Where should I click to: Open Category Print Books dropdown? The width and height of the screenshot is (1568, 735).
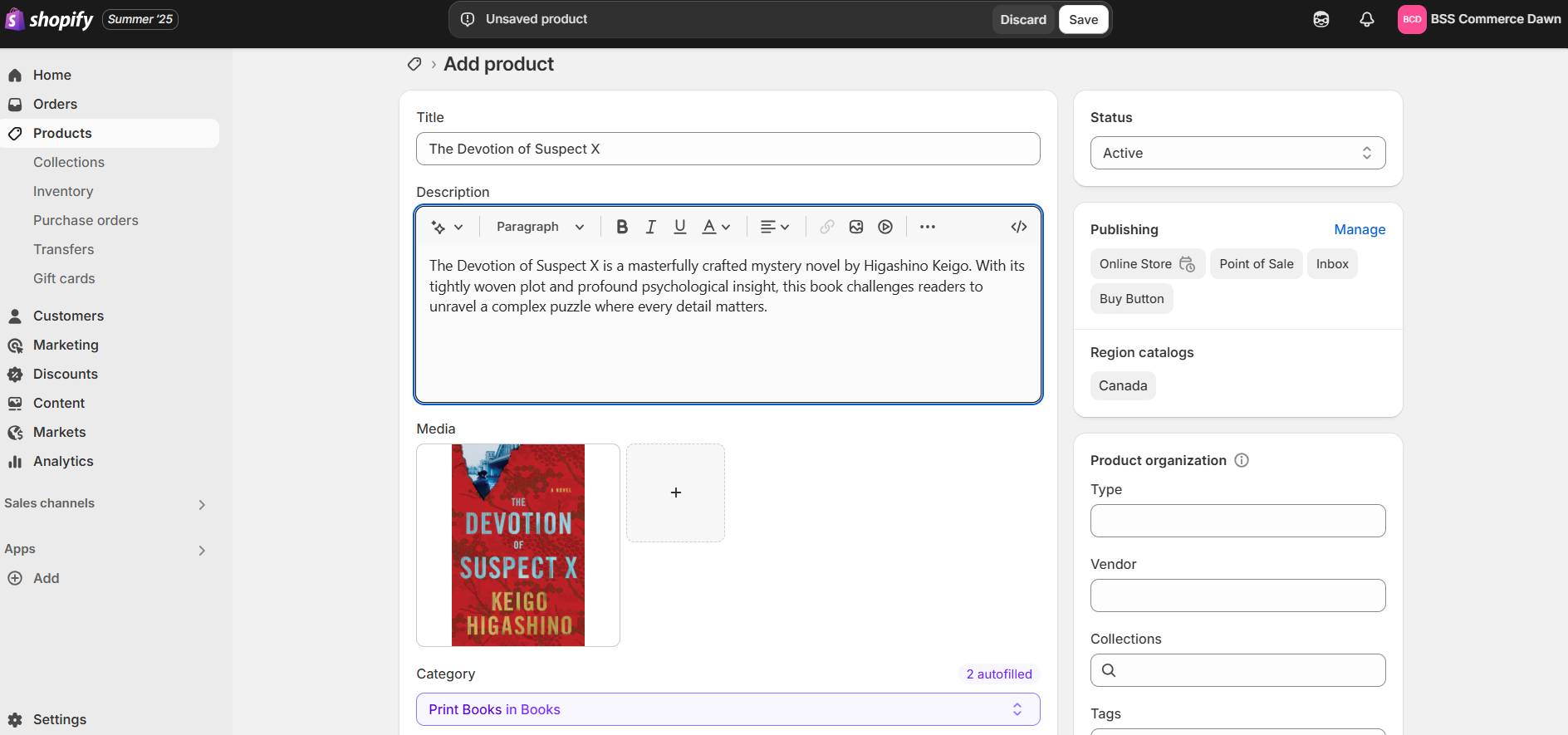(x=728, y=709)
